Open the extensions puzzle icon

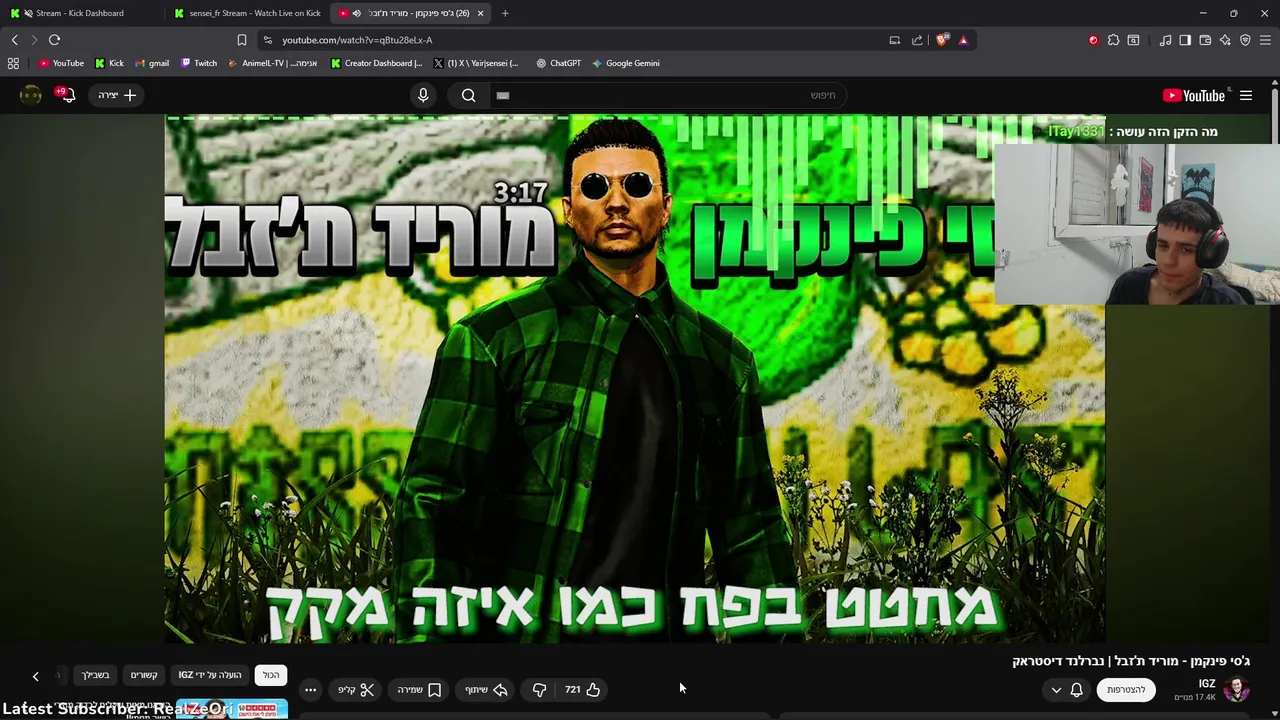[x=1113, y=40]
